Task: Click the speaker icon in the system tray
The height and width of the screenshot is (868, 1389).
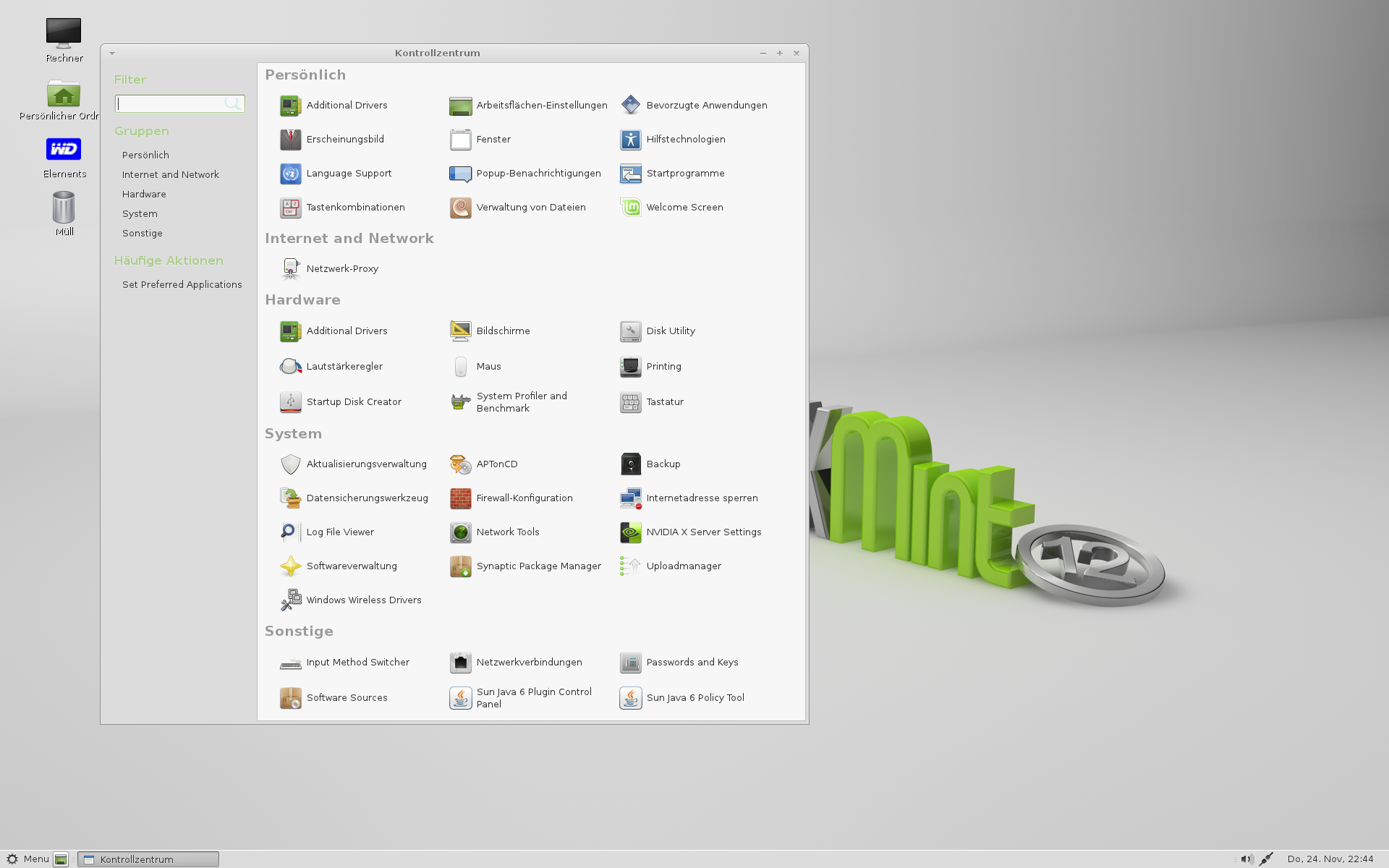Action: [1246, 859]
